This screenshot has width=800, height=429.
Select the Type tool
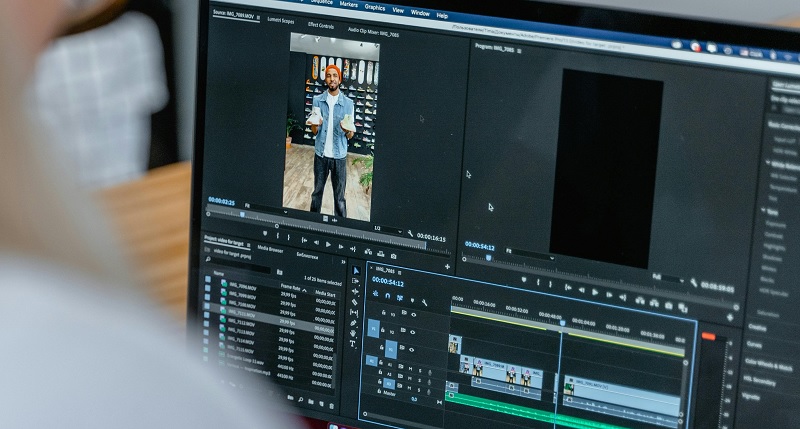tap(353, 344)
